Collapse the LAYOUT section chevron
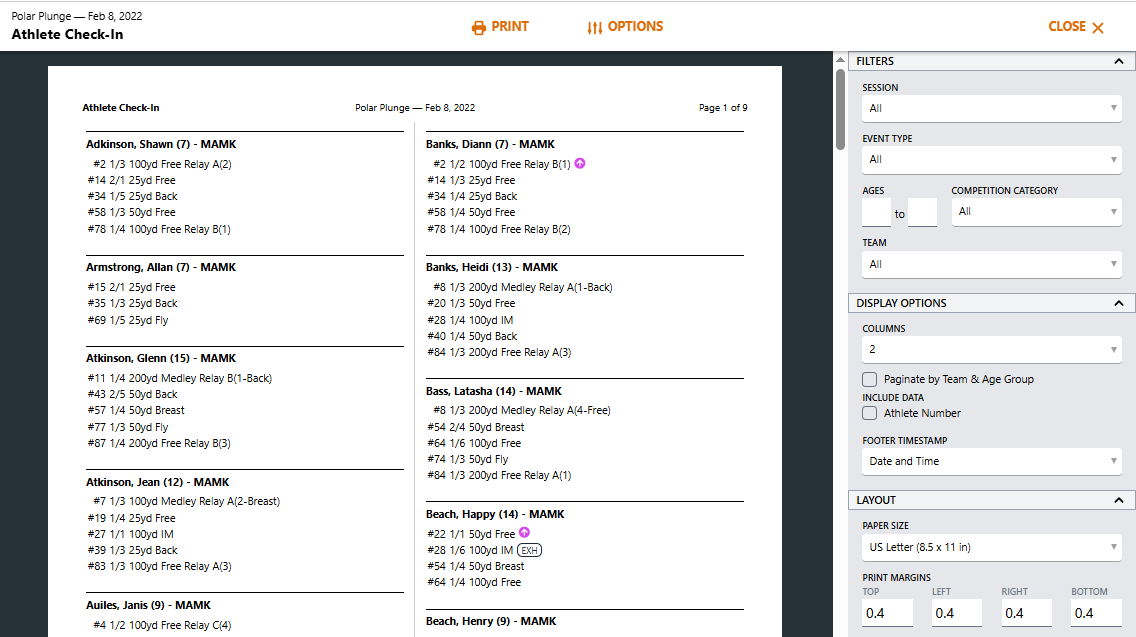The image size is (1136, 637). (1118, 500)
